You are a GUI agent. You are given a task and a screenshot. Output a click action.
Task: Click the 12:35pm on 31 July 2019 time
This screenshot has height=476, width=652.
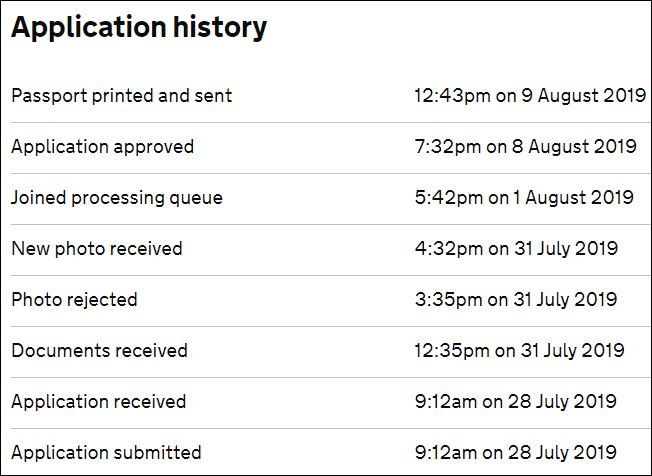click(x=519, y=350)
